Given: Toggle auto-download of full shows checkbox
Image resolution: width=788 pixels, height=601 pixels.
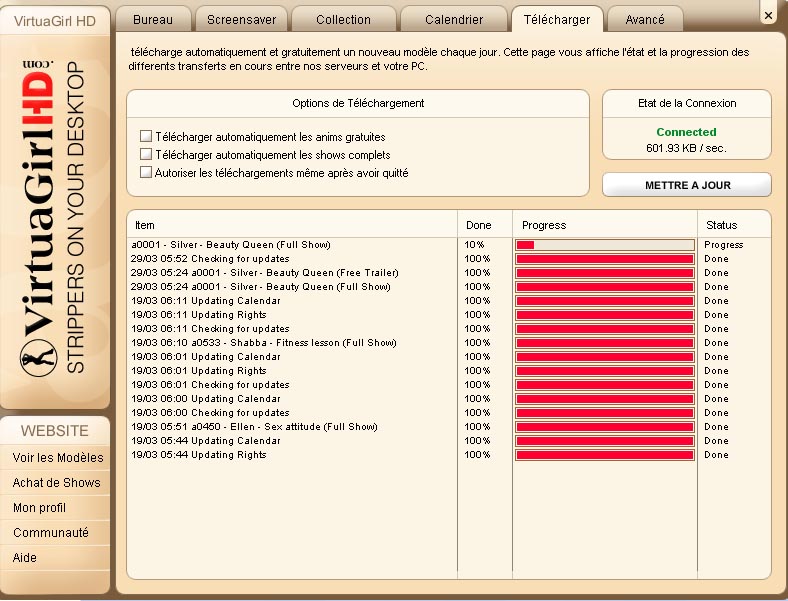Looking at the screenshot, I should (x=146, y=154).
